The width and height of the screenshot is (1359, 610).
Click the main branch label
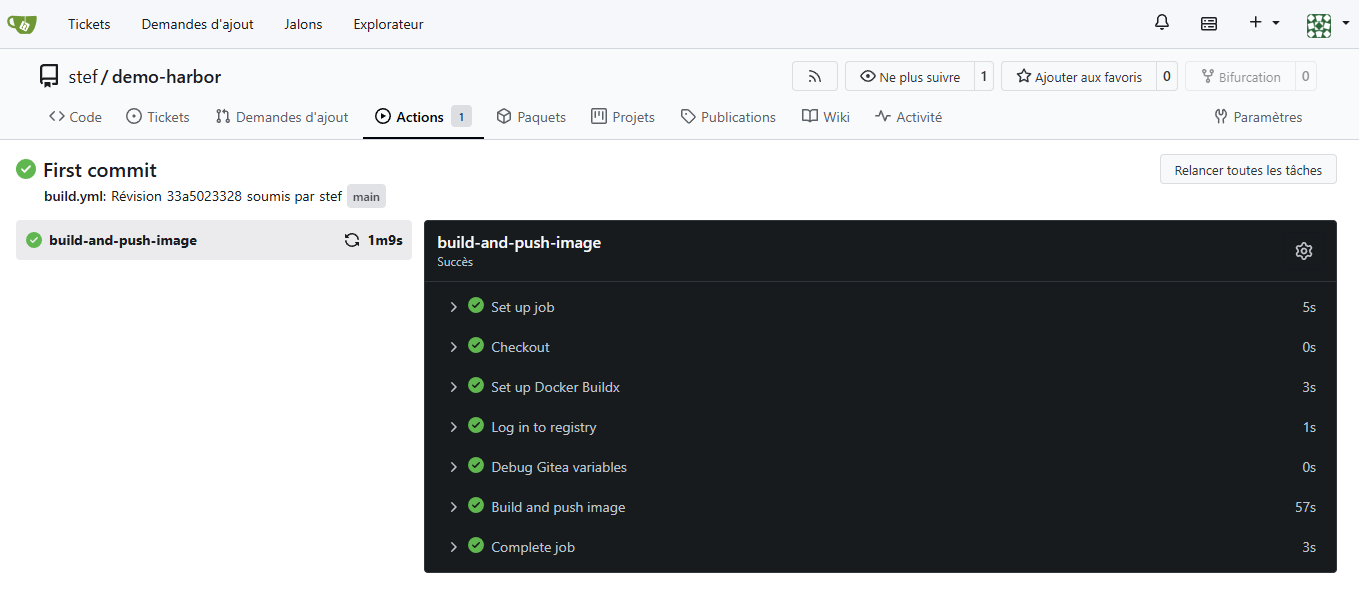coord(366,197)
